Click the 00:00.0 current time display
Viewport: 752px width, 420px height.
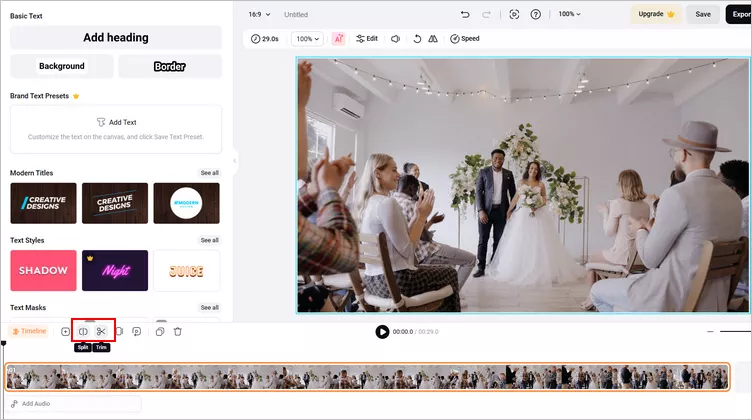point(403,332)
